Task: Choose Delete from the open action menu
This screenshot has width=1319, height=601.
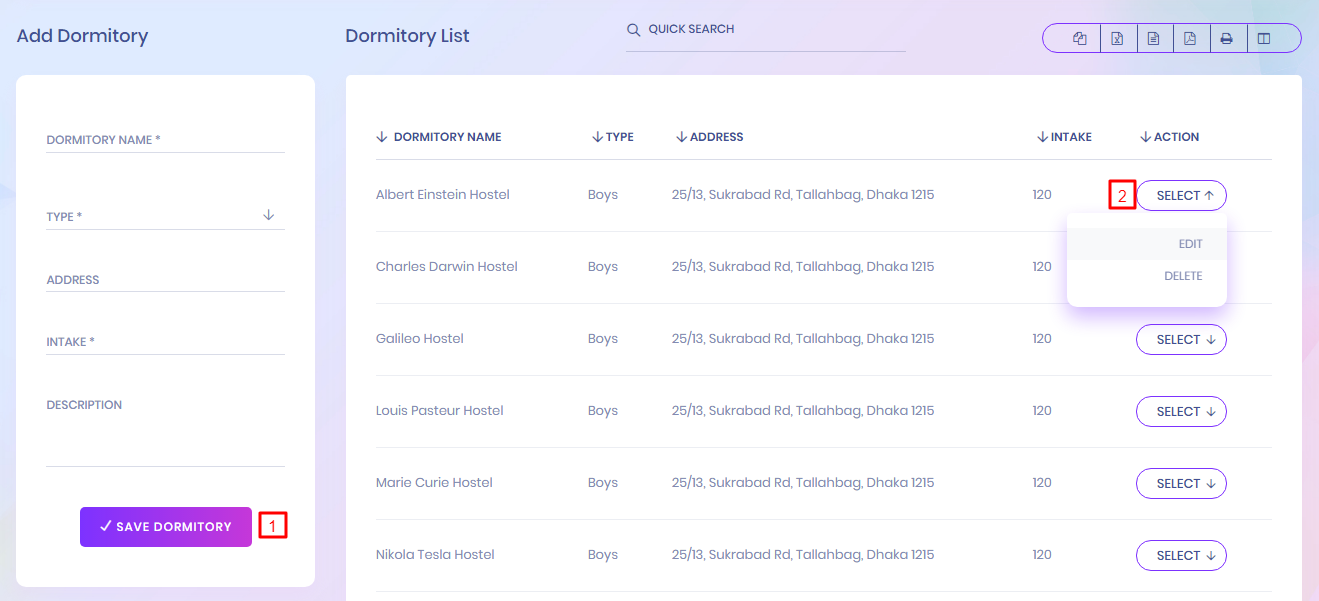Action: click(1182, 276)
